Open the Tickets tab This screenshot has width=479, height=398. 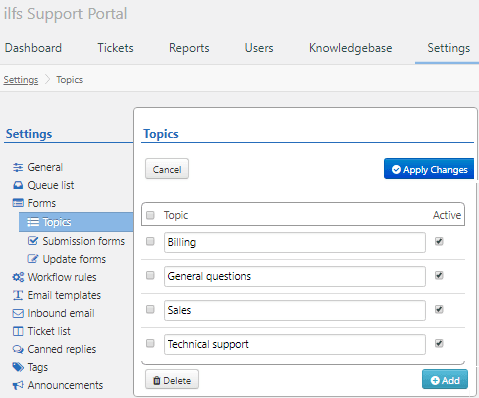(115, 48)
